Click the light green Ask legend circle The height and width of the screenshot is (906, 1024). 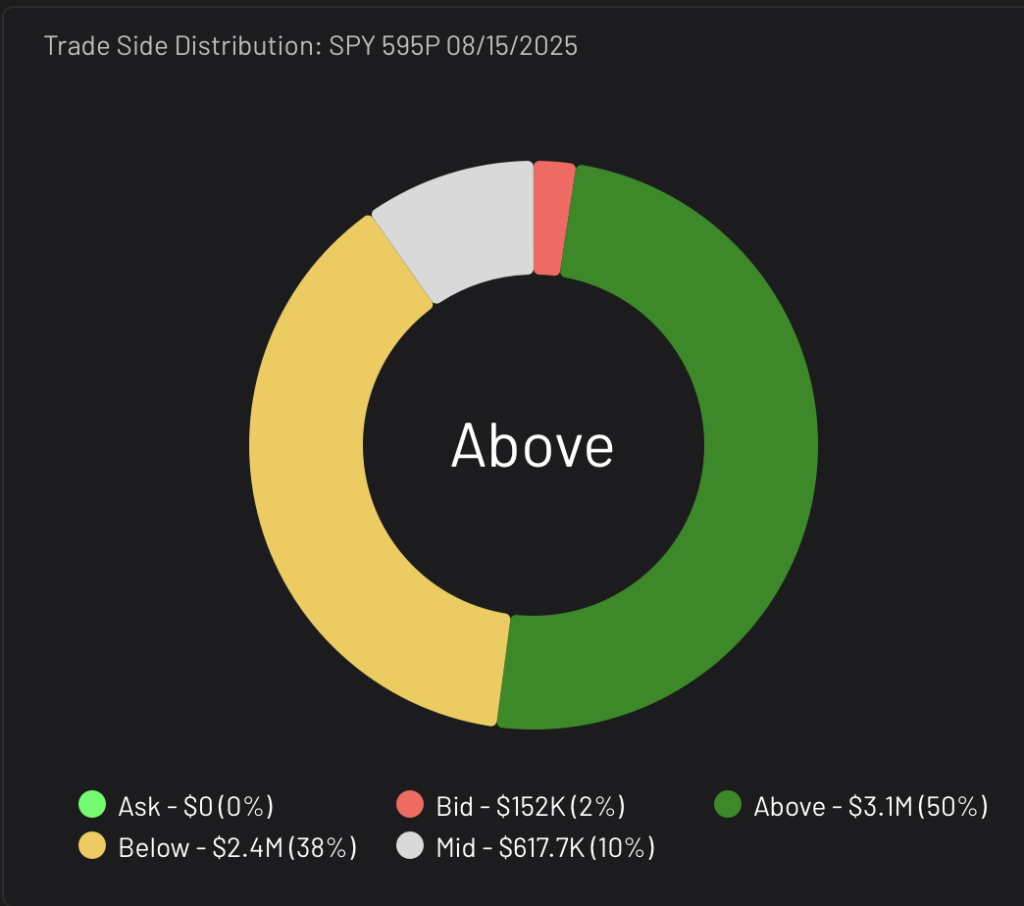[x=92, y=804]
